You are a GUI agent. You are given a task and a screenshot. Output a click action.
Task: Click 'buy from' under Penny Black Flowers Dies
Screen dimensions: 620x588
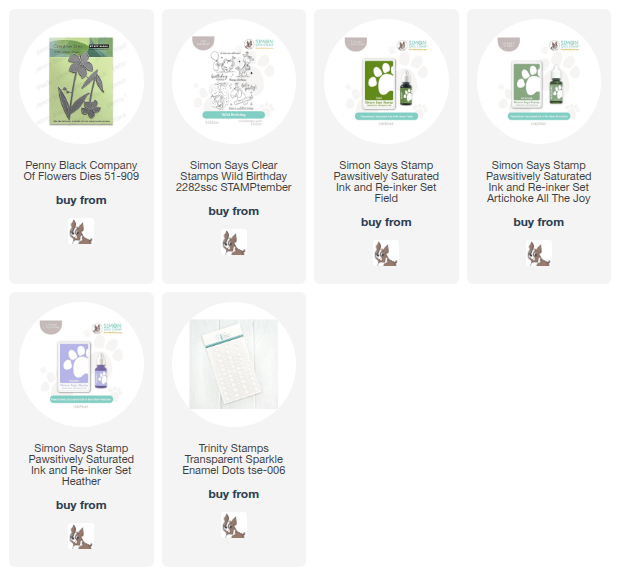(81, 200)
